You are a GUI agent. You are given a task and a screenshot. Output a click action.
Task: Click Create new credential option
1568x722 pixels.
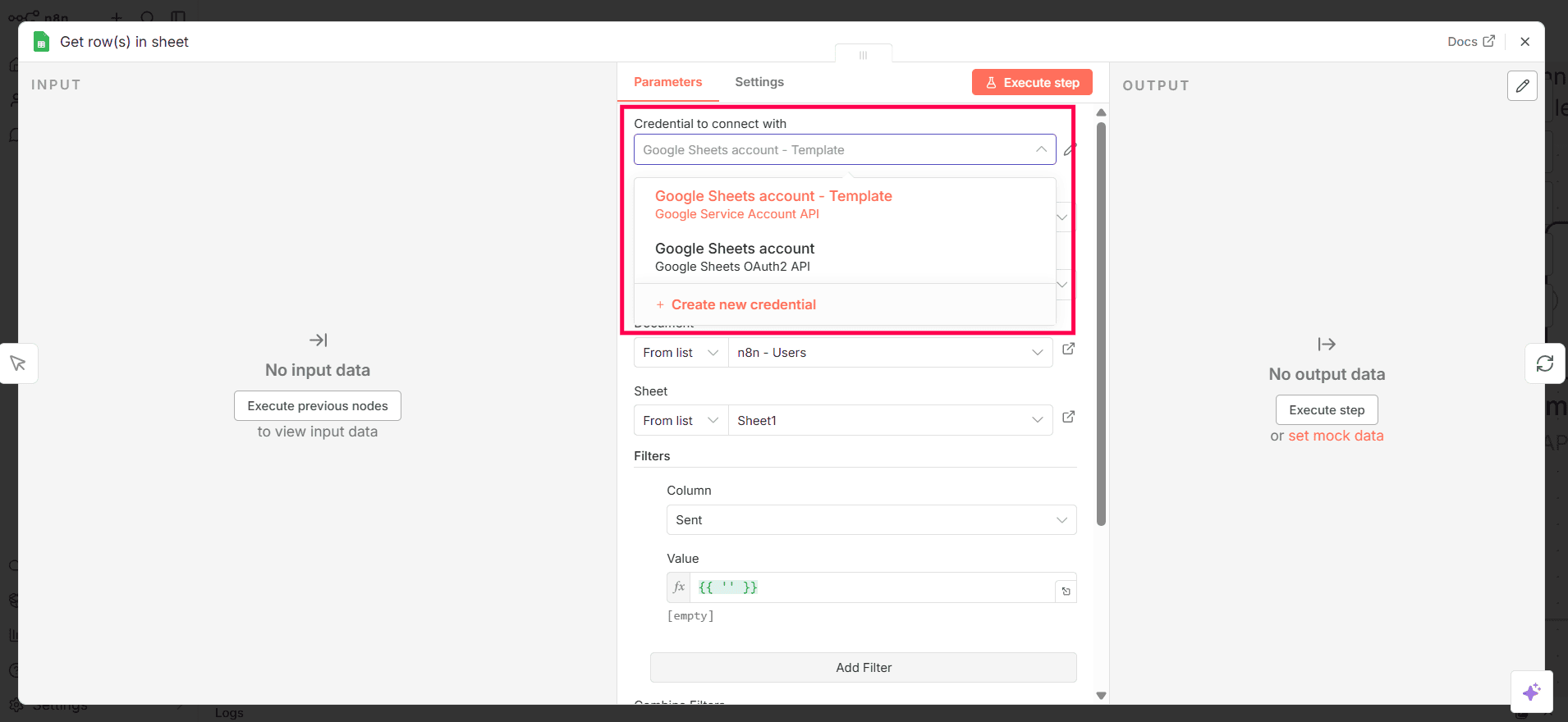(x=743, y=305)
